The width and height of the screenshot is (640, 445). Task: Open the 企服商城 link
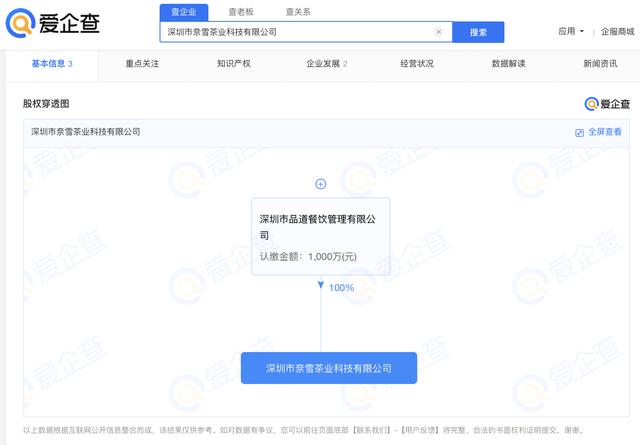(618, 31)
